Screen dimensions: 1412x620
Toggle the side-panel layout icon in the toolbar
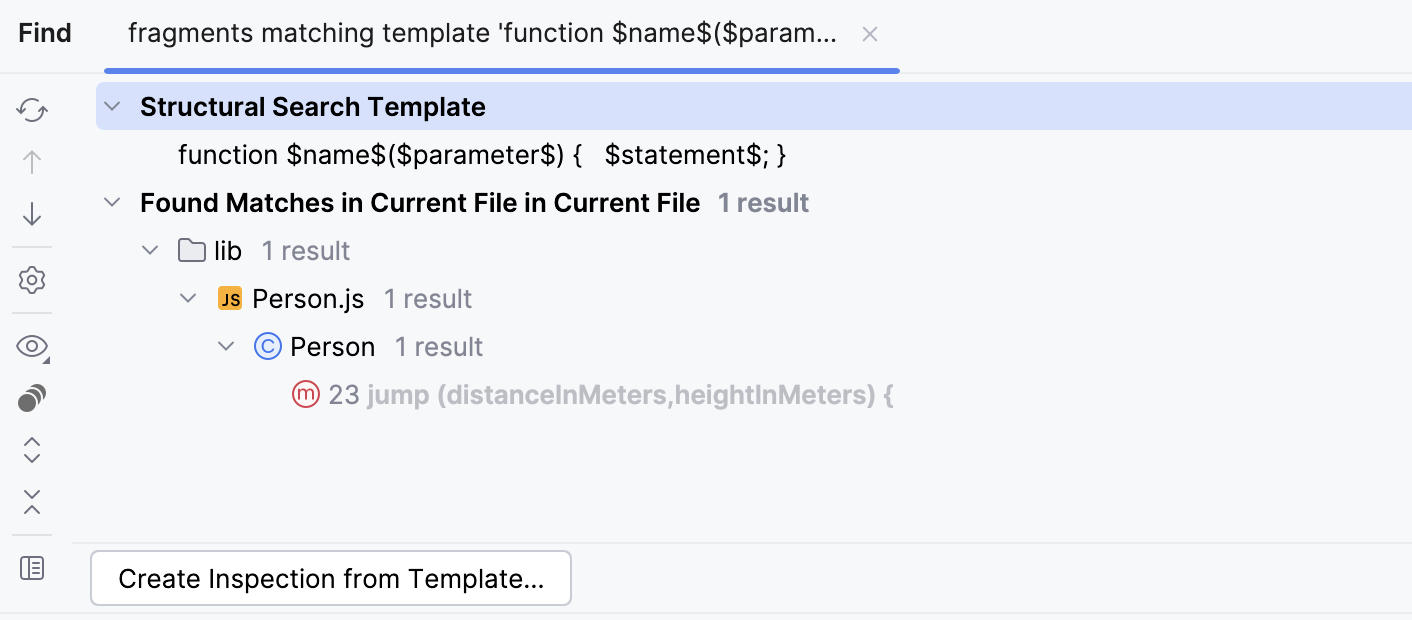tap(32, 568)
